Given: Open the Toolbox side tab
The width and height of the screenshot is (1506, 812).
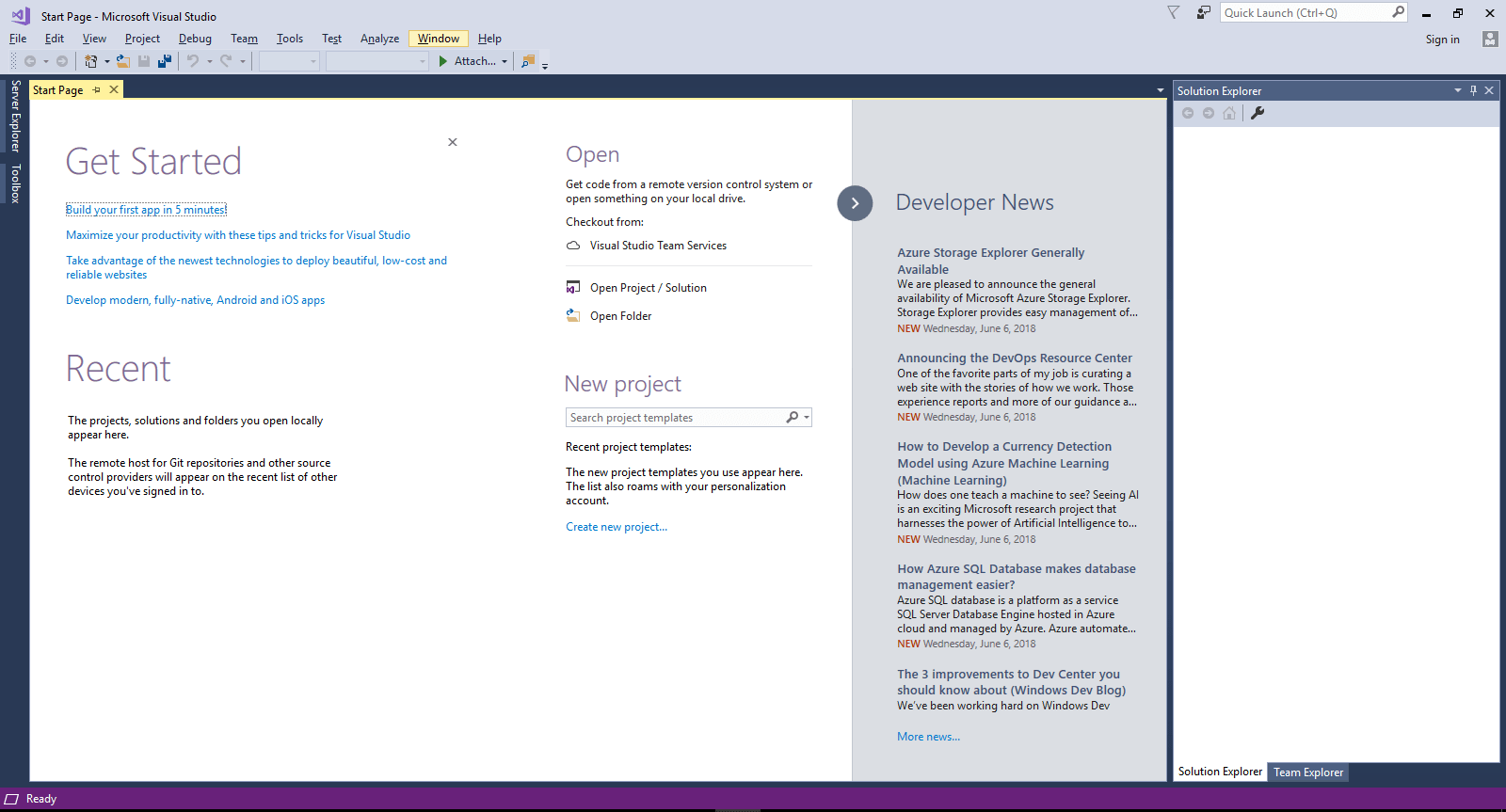Looking at the screenshot, I should (15, 183).
